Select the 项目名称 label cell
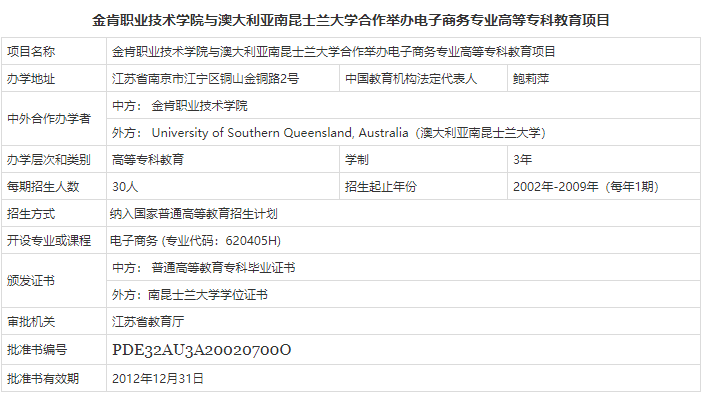 [54, 51]
